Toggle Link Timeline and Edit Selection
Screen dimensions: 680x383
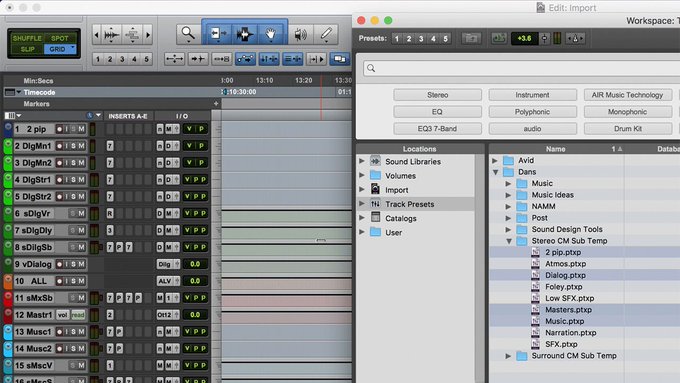tap(269, 59)
